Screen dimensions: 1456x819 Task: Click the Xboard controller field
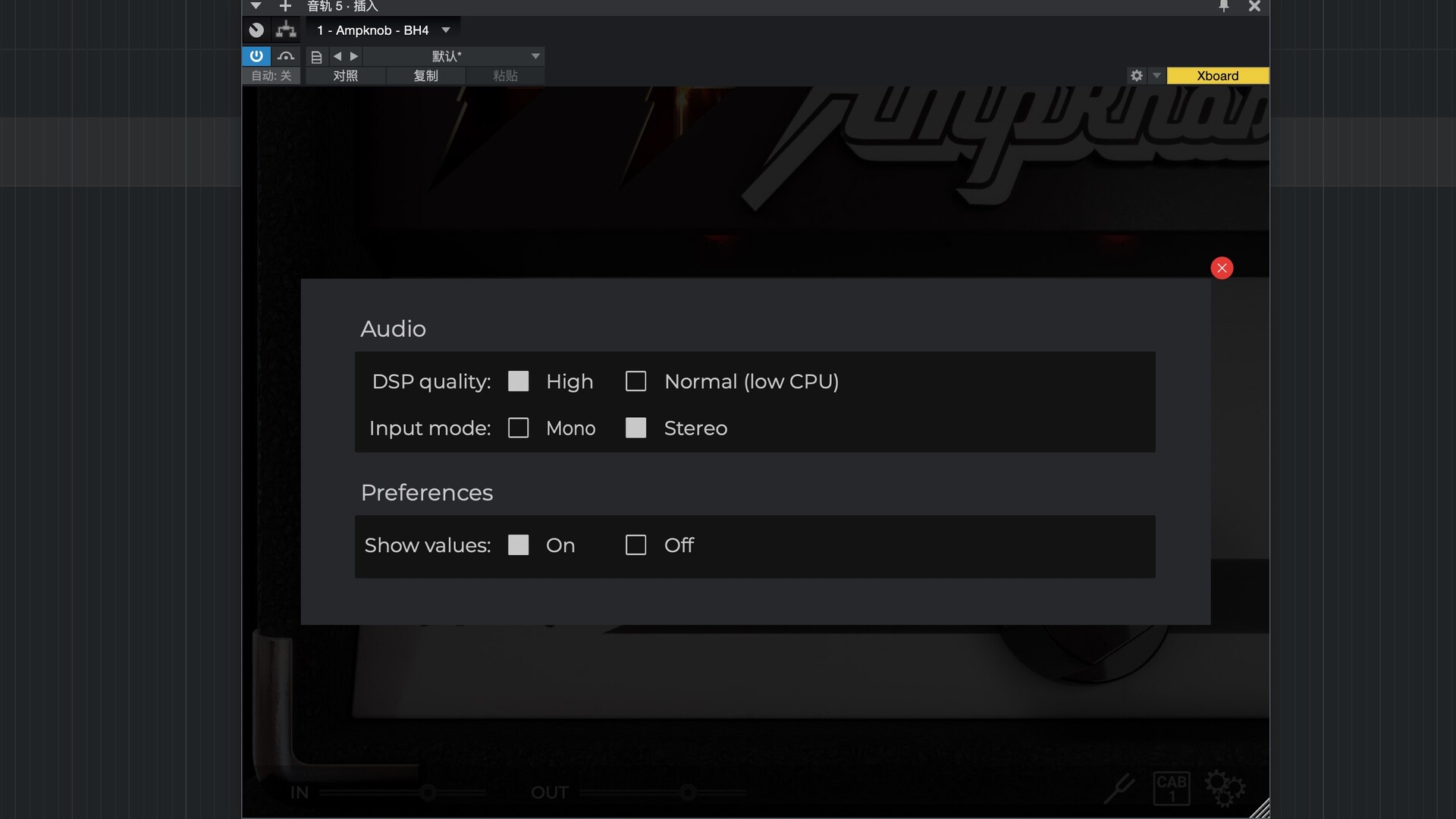pos(1217,76)
